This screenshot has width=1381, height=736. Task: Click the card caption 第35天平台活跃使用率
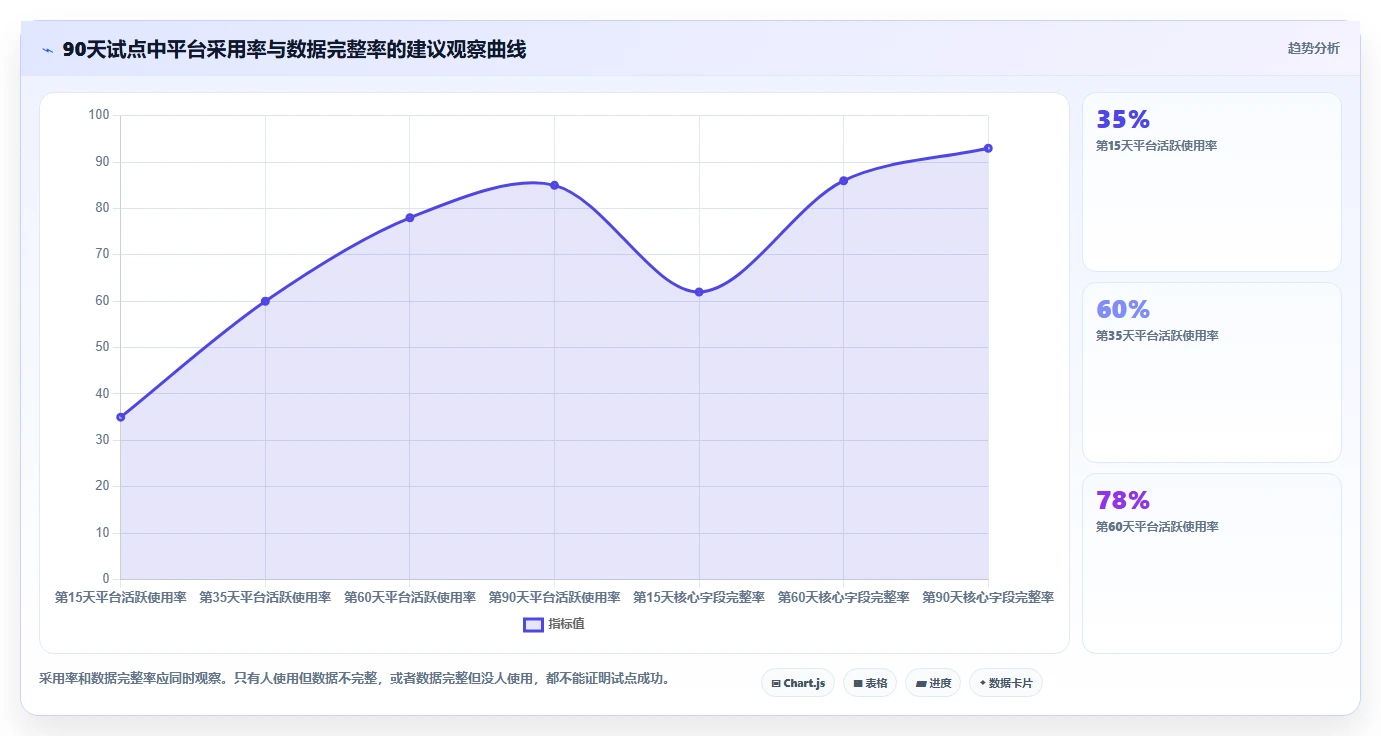click(x=1157, y=336)
